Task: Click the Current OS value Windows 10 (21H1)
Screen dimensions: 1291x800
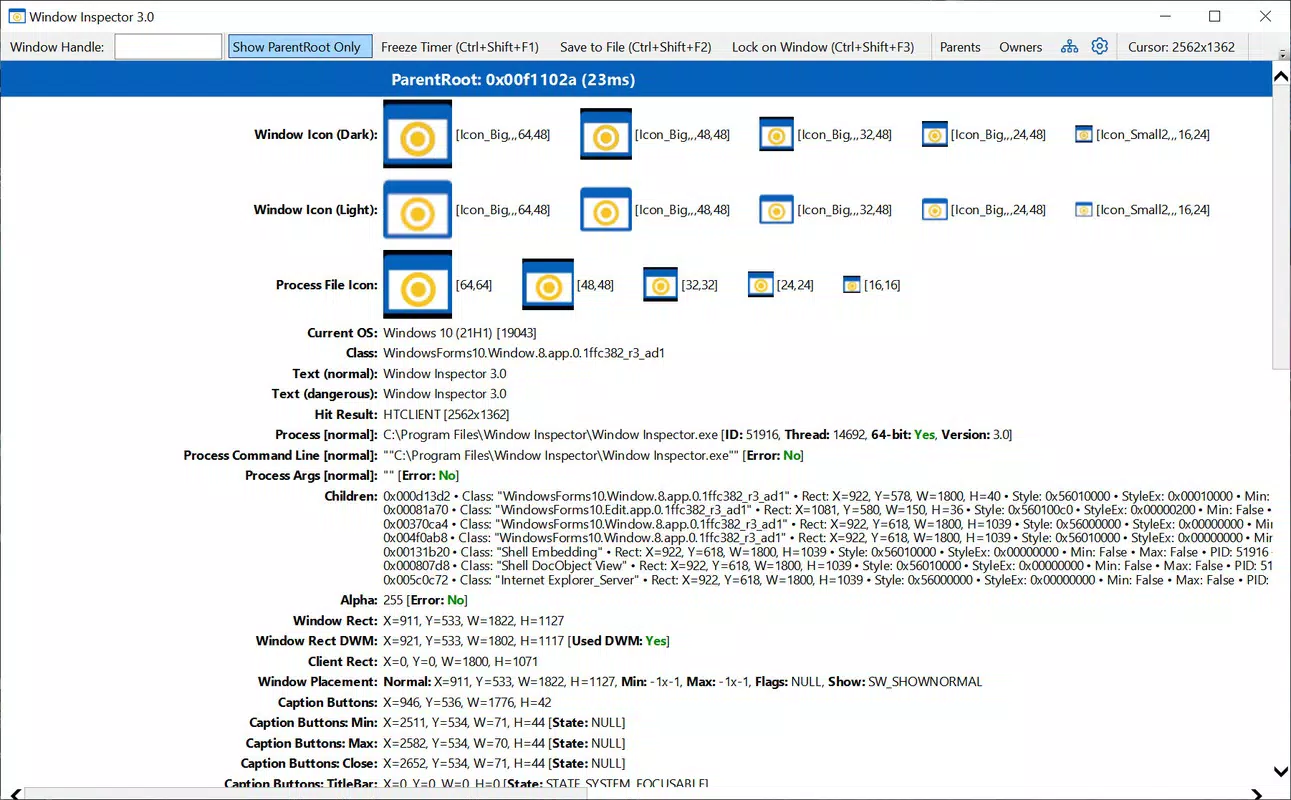Action: pyautogui.click(x=462, y=333)
